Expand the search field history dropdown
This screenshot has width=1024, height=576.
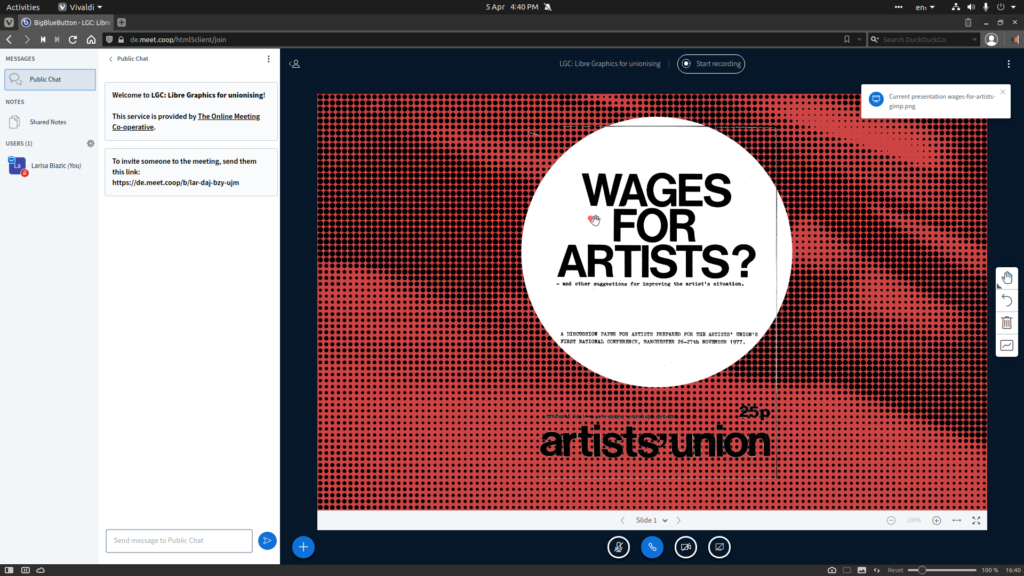974,40
